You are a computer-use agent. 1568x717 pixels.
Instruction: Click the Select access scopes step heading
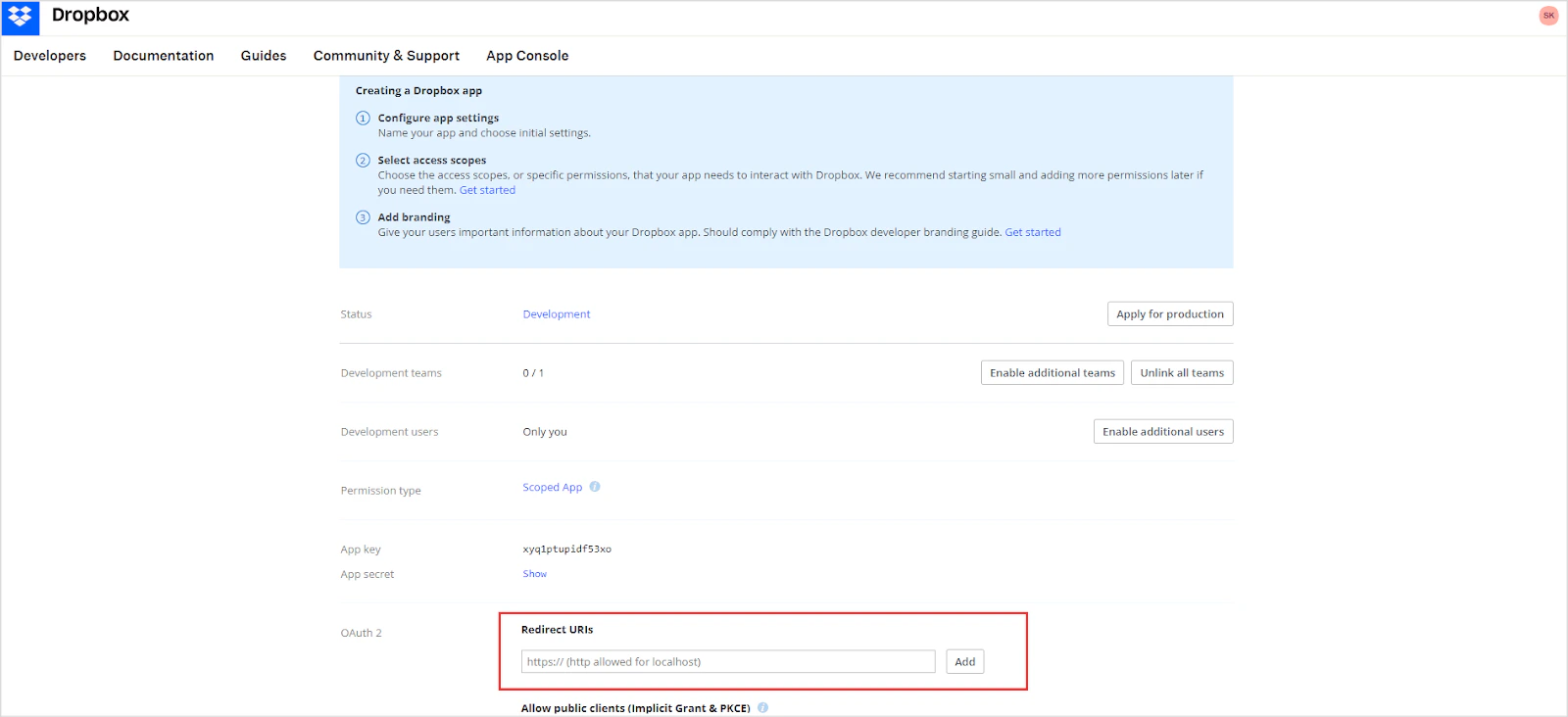[432, 160]
